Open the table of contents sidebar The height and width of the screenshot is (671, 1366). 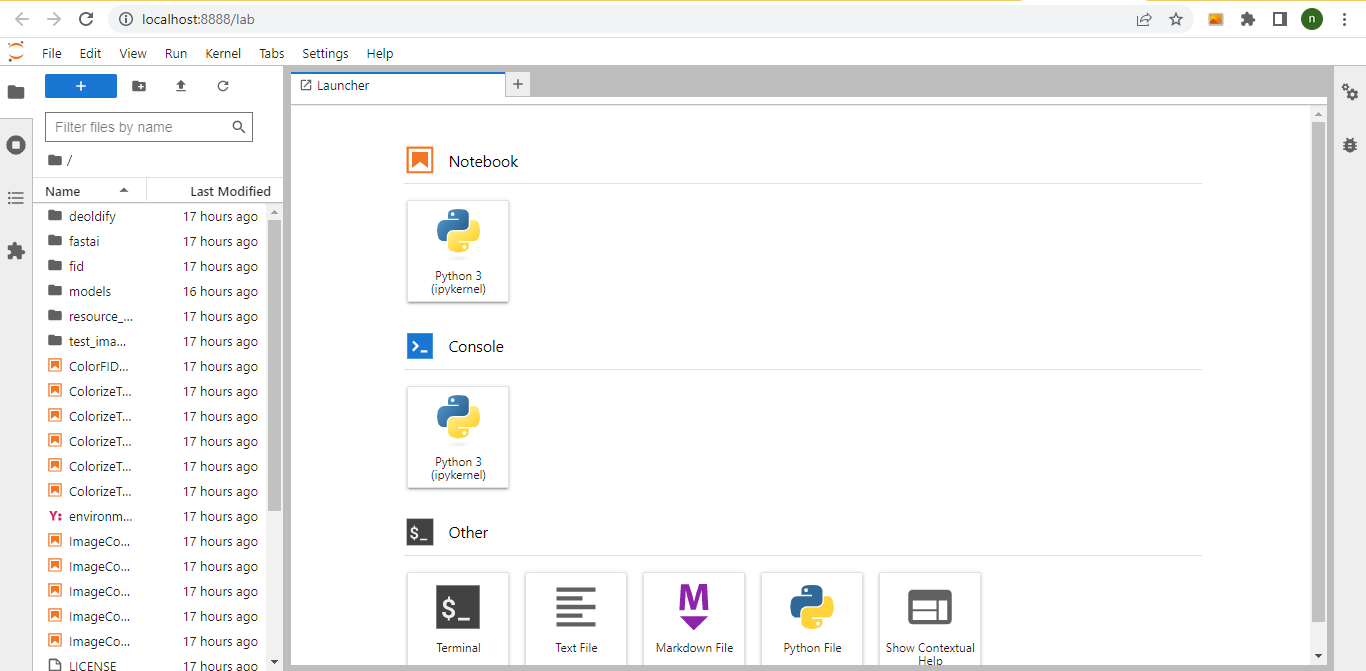point(16,197)
